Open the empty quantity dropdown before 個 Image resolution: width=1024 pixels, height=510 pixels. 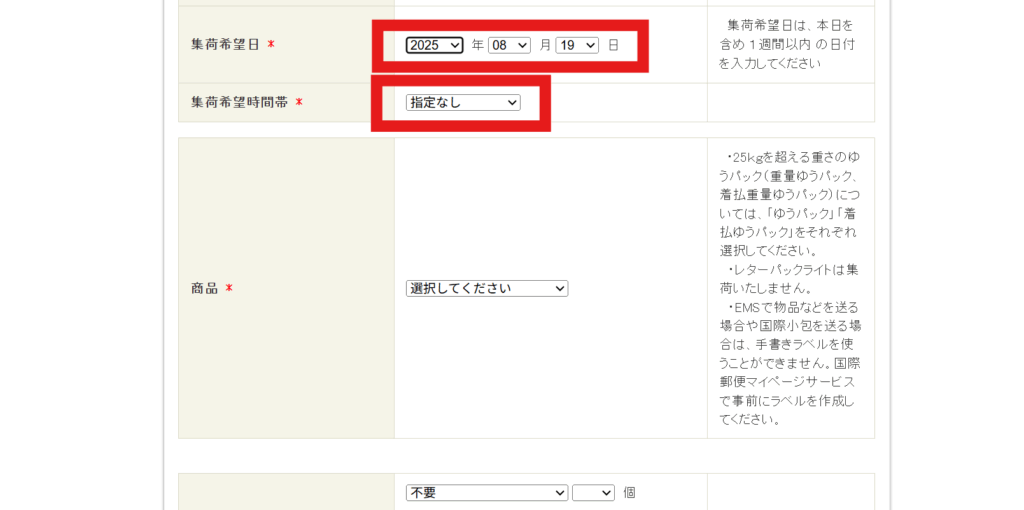point(594,492)
